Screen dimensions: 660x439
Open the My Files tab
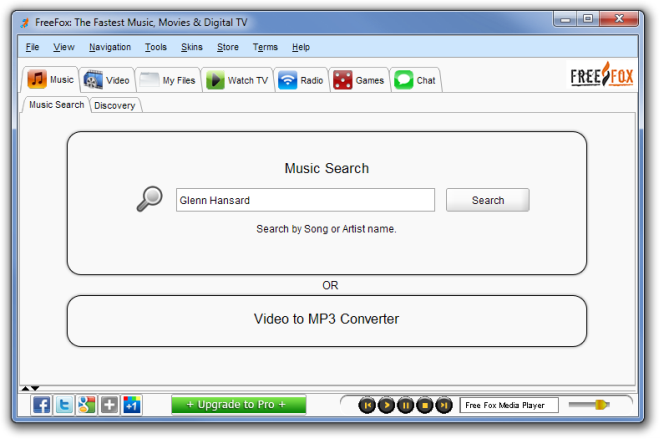(x=168, y=80)
